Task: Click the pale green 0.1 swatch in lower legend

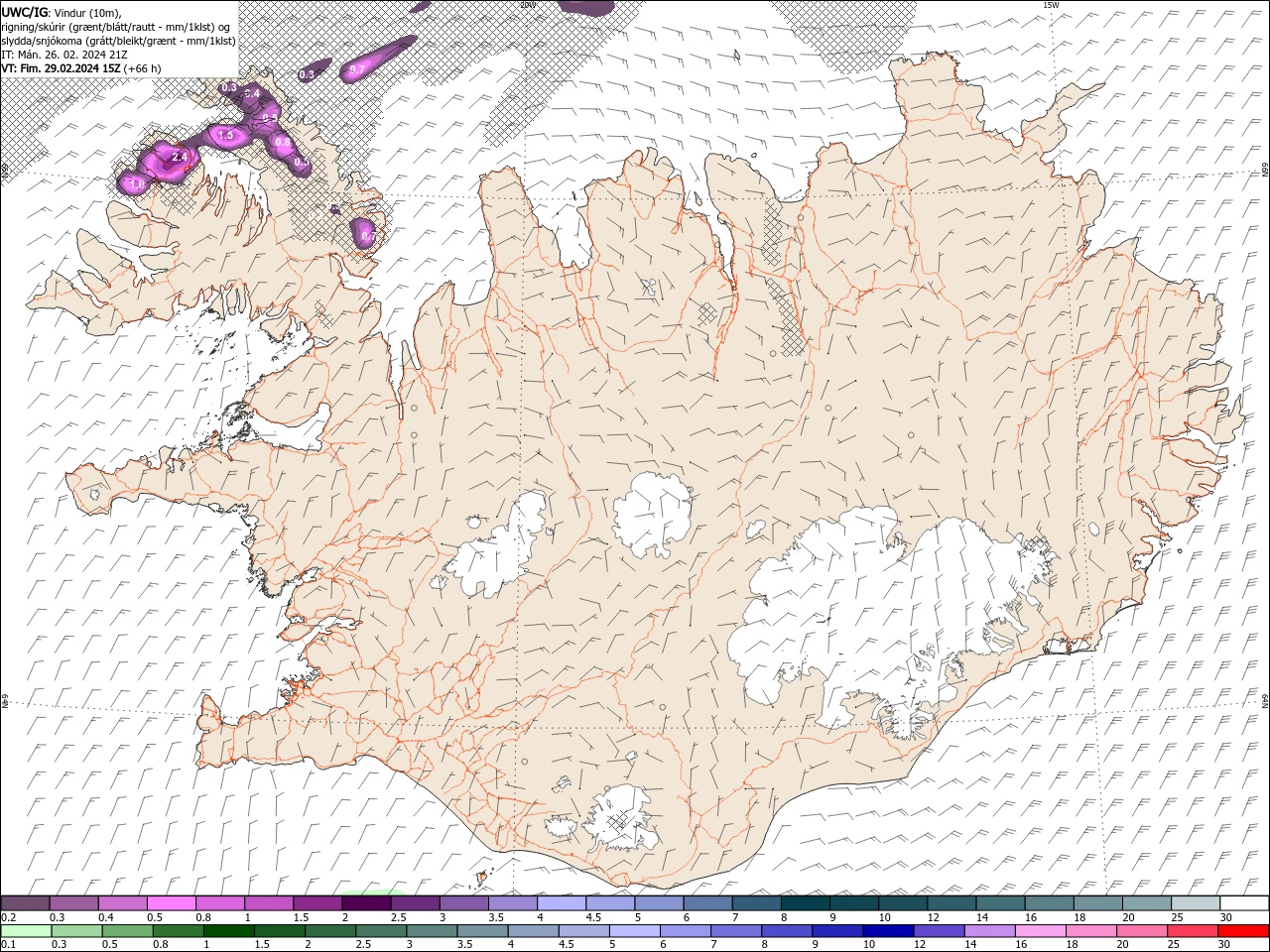Action: (x=26, y=931)
